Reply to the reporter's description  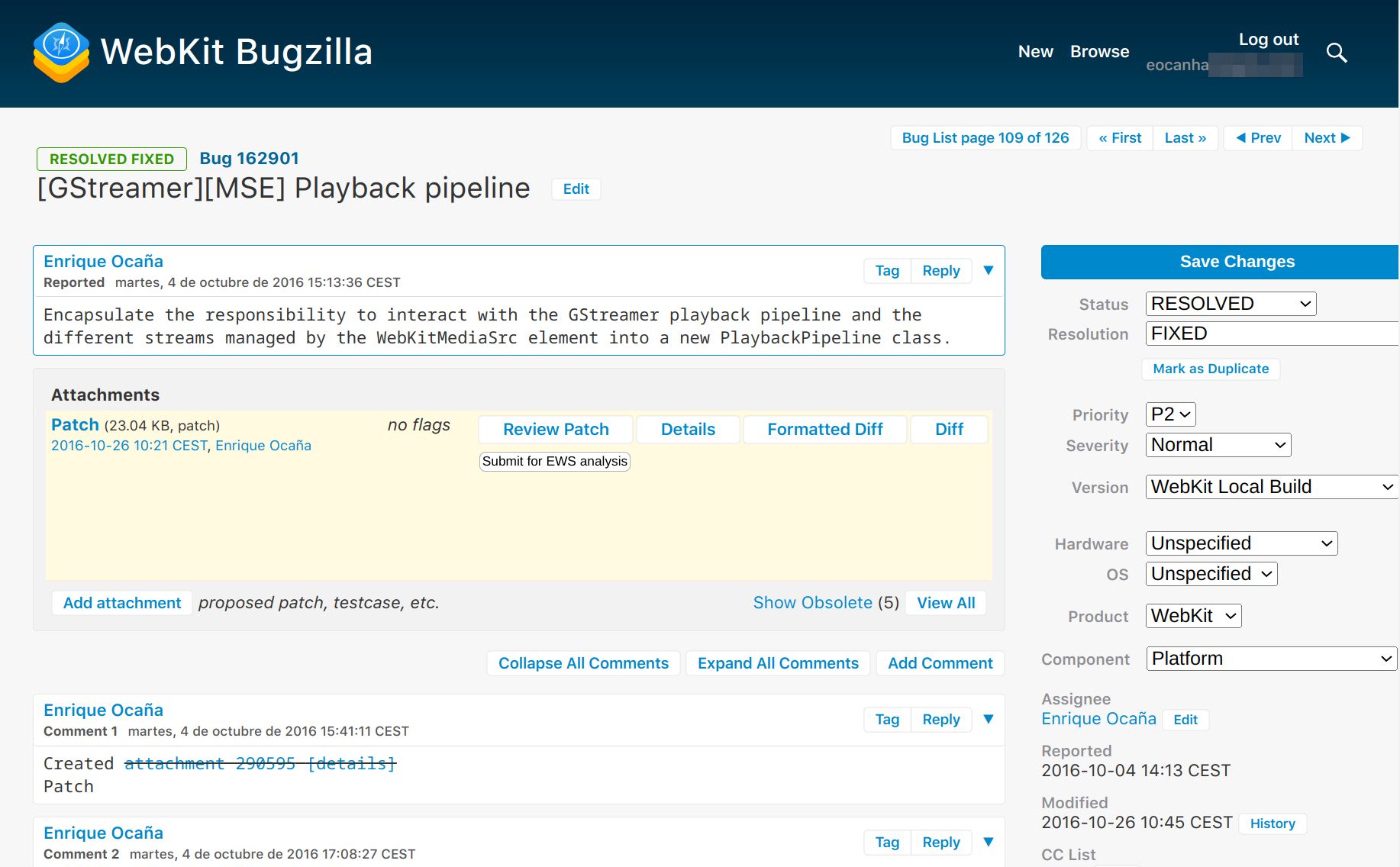coord(941,271)
